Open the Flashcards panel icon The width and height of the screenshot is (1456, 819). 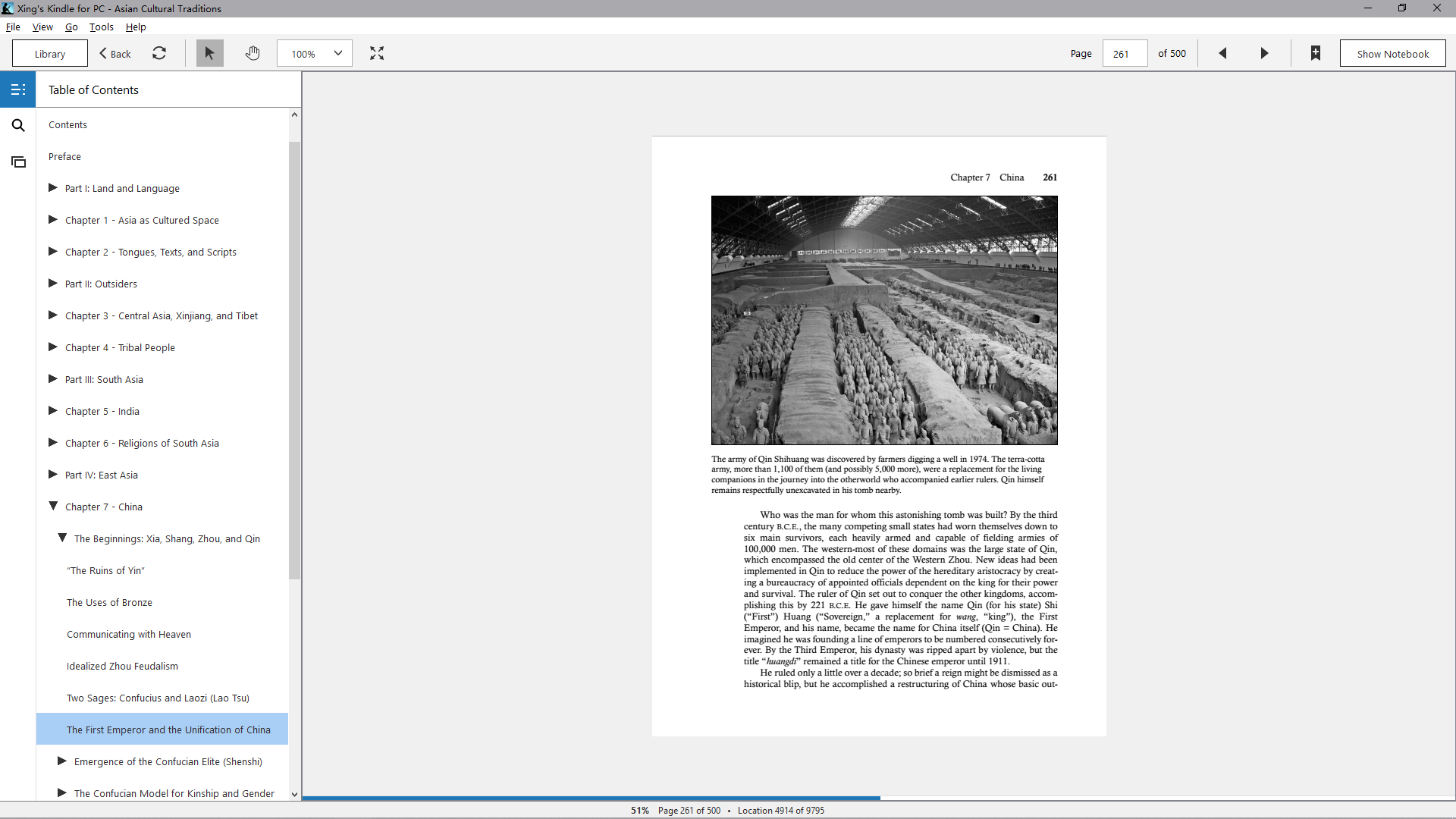[x=18, y=162]
